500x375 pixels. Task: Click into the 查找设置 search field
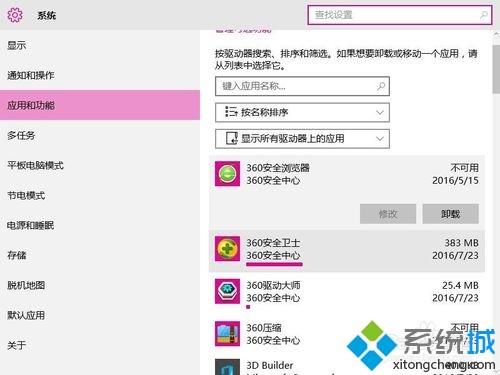pos(400,15)
